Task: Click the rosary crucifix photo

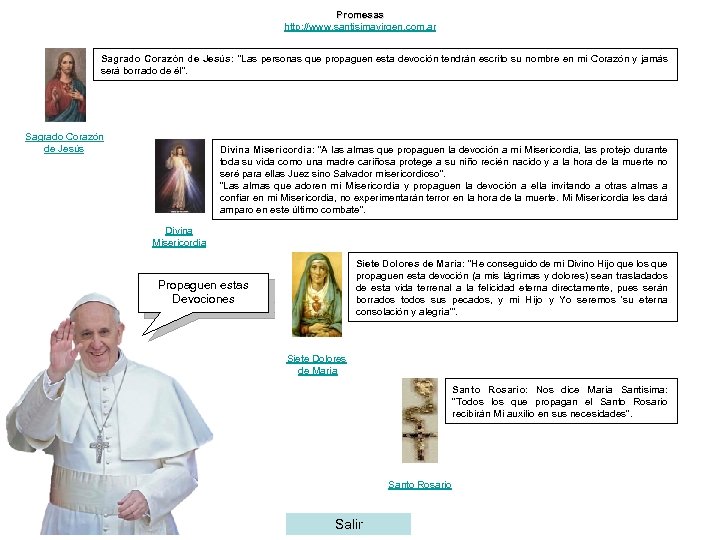Action: click(x=420, y=420)
